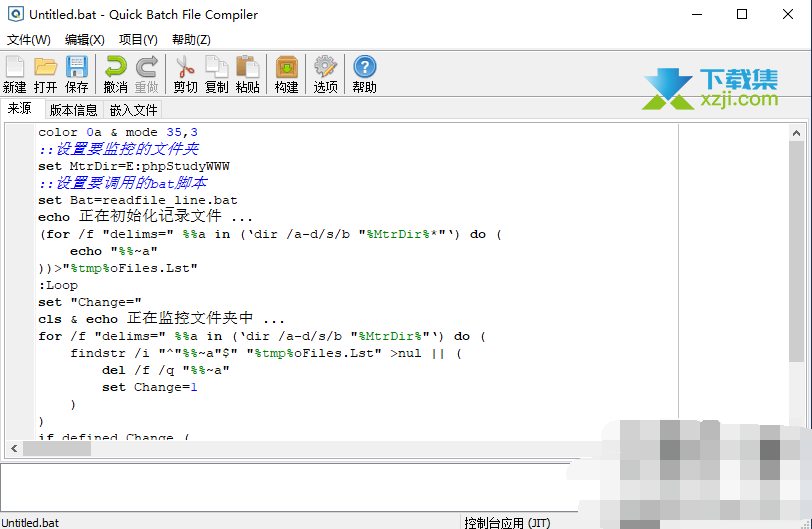Open 选项 settings gear icon

325,74
